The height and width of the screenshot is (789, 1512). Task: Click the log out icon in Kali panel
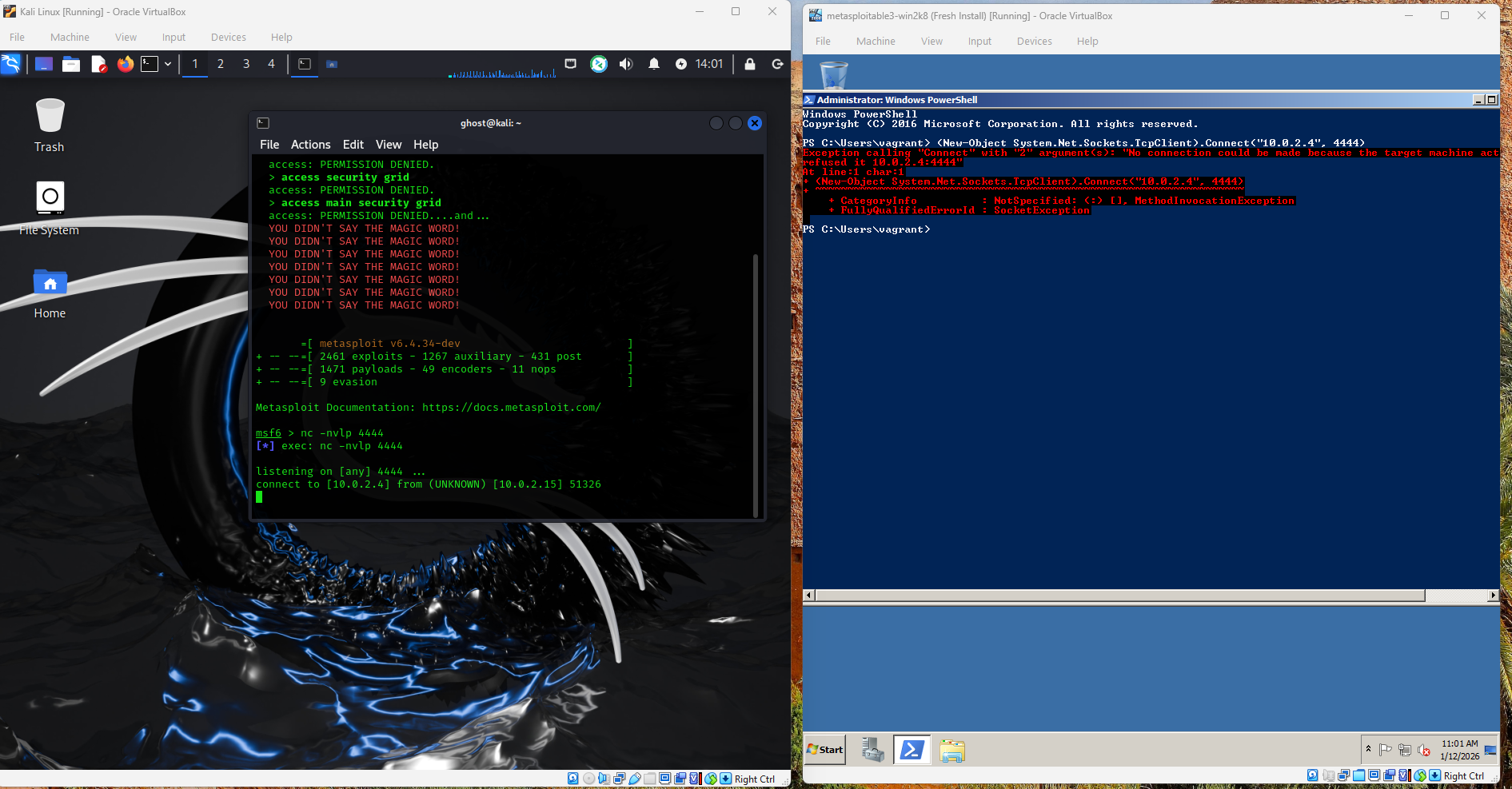click(777, 64)
